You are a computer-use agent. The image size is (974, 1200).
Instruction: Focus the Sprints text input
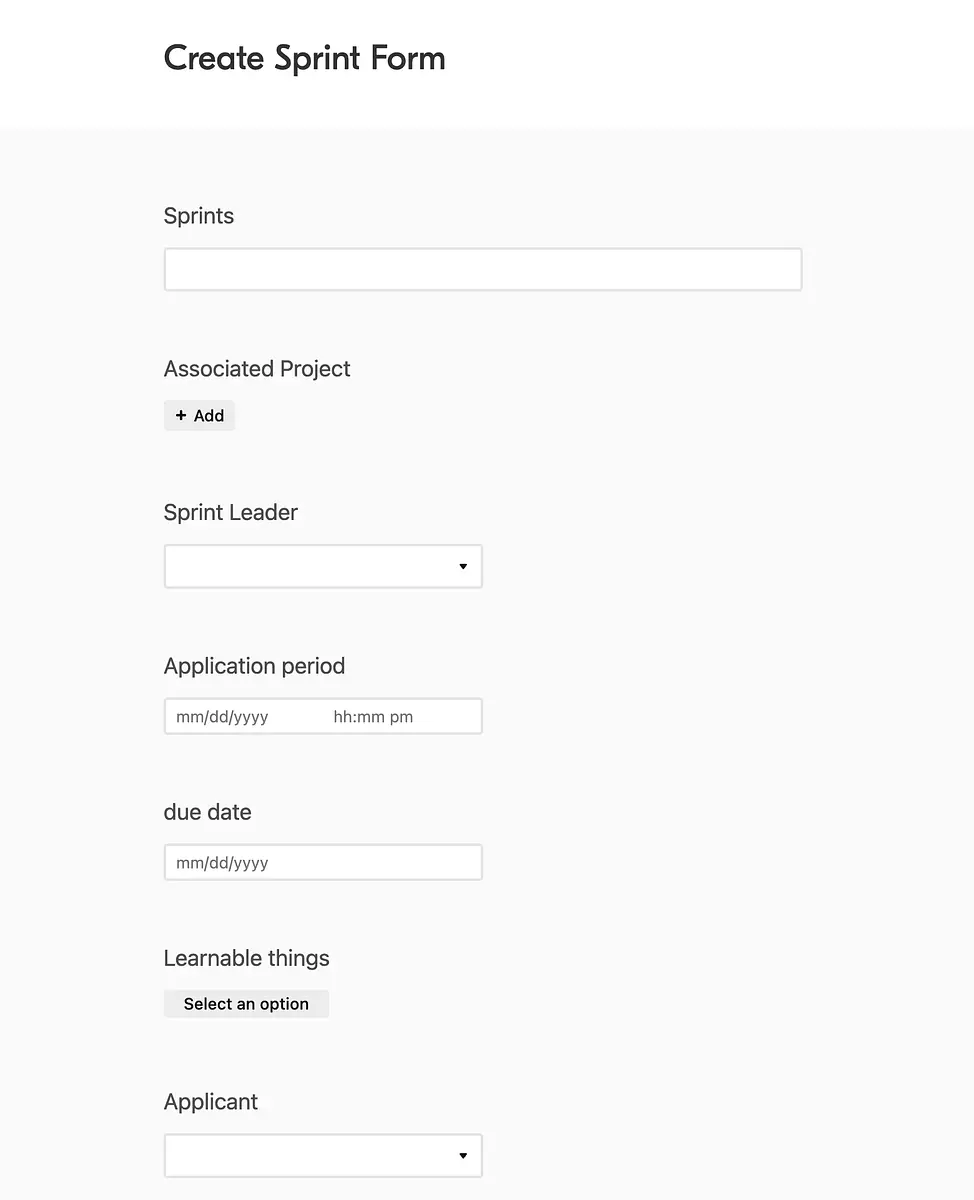point(483,270)
